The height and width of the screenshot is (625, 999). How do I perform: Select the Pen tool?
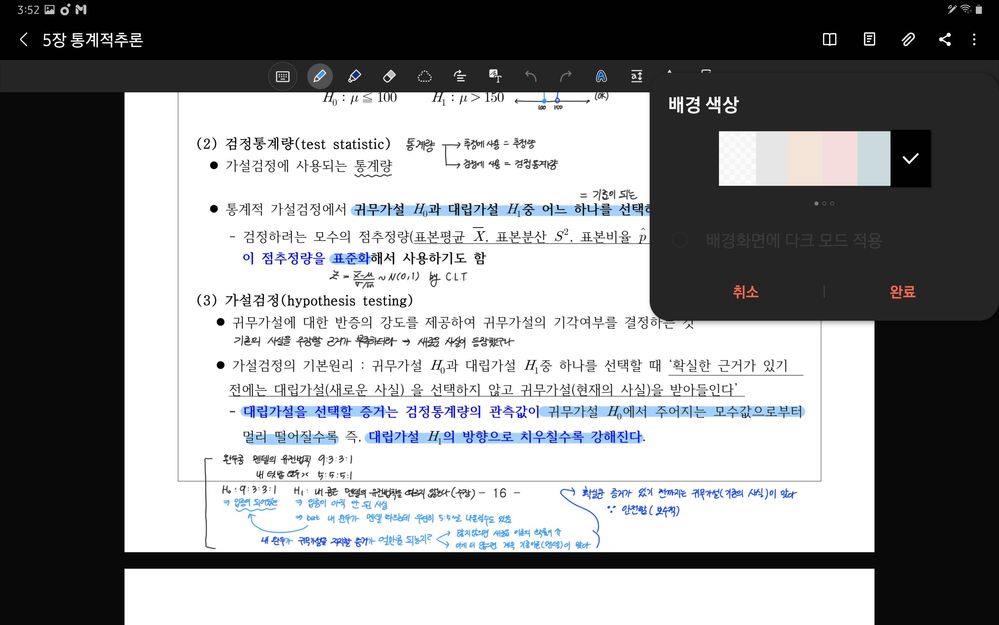pos(319,76)
